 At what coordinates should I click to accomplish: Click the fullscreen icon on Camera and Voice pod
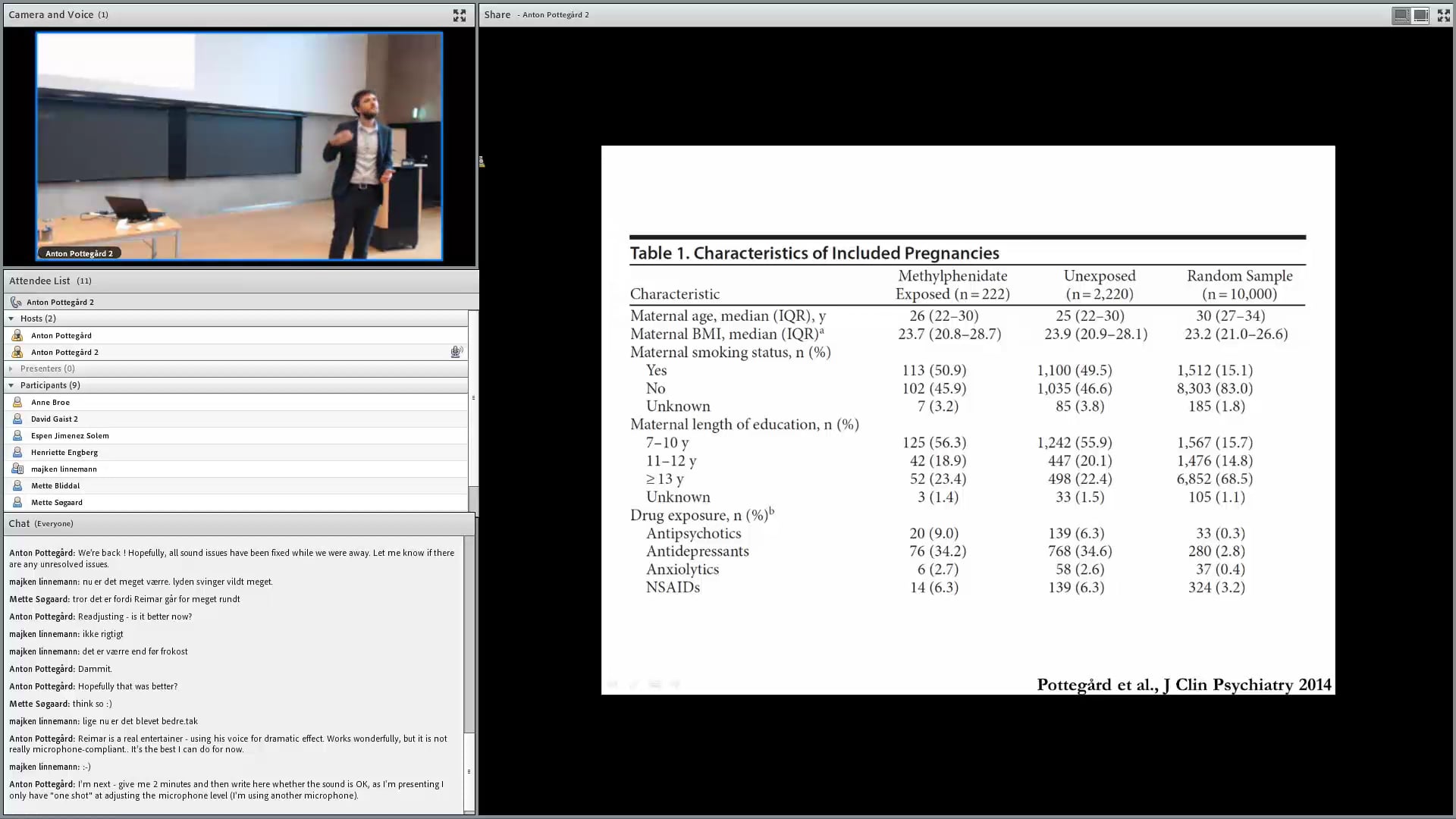pyautogui.click(x=460, y=14)
